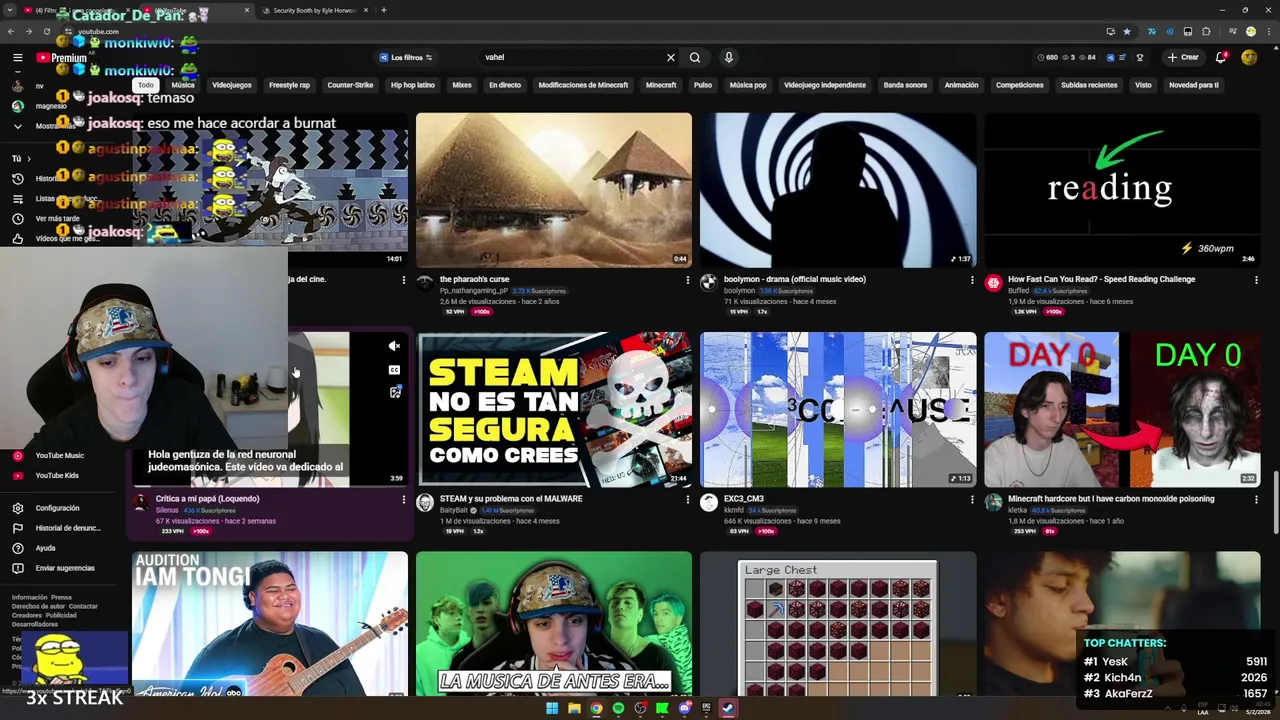The width and height of the screenshot is (1280, 720).
Task: Click the search magnifier button
Action: pyautogui.click(x=695, y=57)
